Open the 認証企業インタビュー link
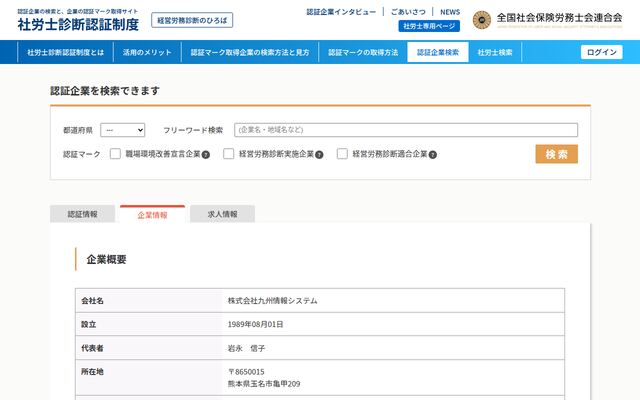This screenshot has width=640, height=400. point(341,12)
